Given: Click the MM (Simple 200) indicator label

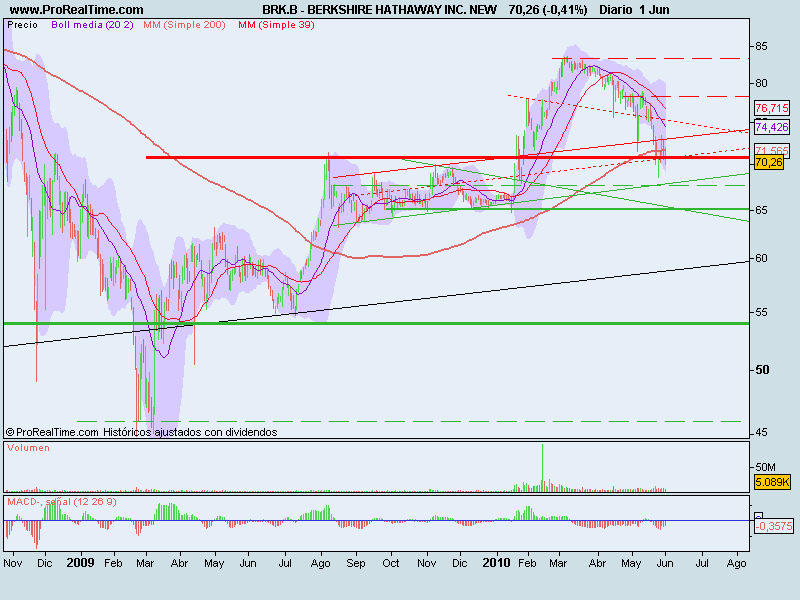Looking at the screenshot, I should click(184, 24).
